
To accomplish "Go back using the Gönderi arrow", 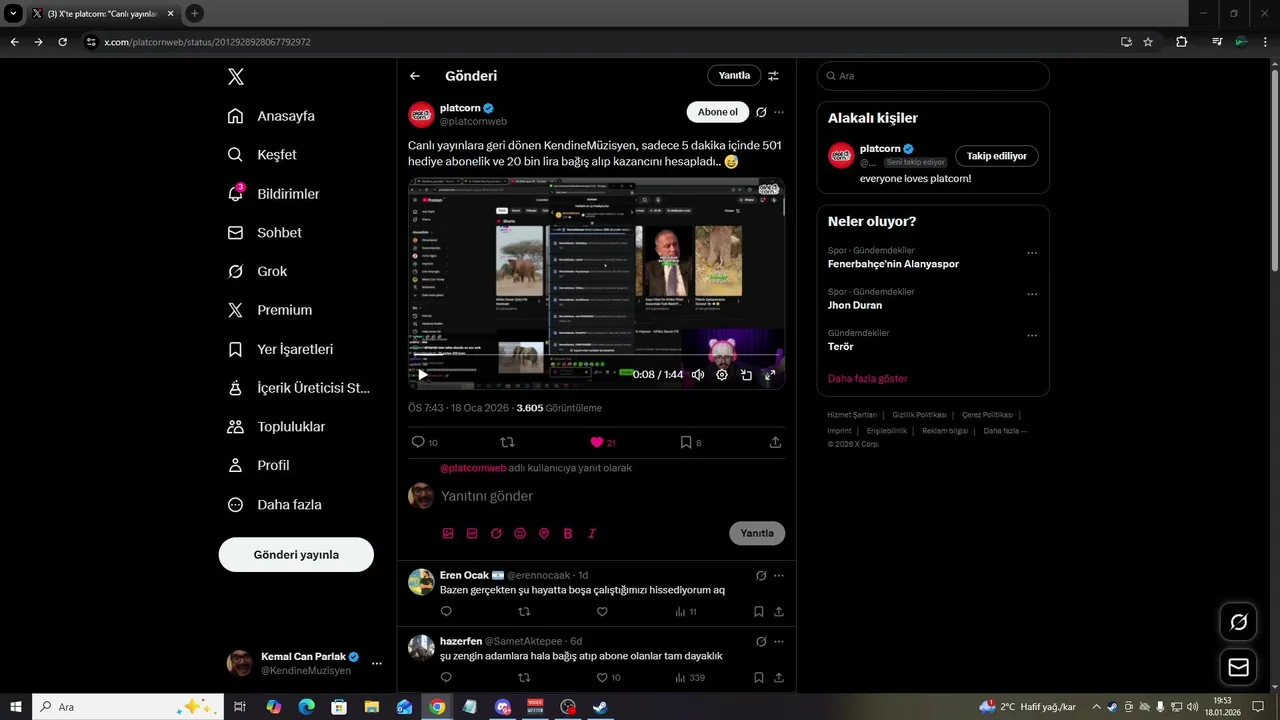I will coord(415,76).
